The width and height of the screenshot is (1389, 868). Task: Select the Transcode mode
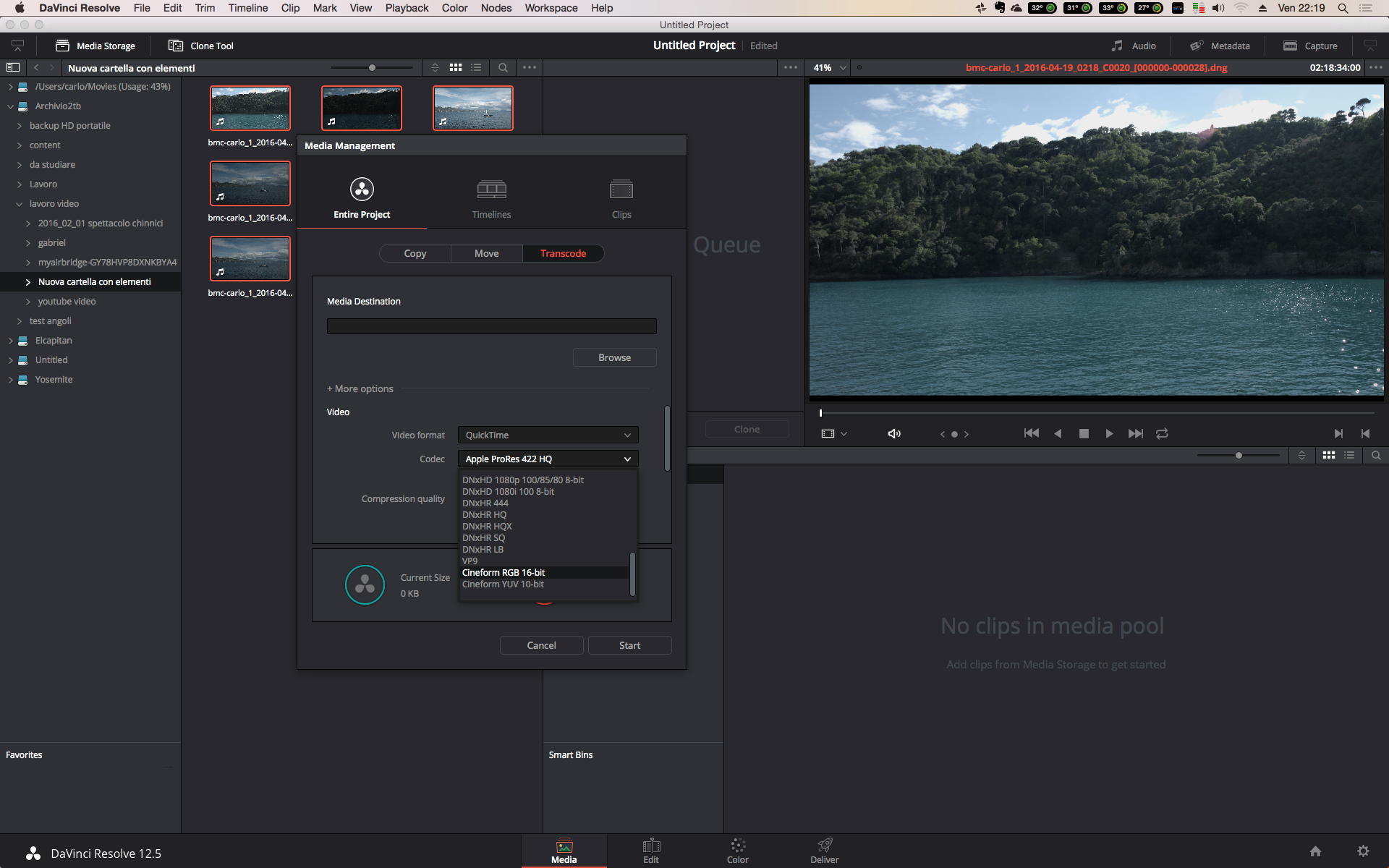563,253
